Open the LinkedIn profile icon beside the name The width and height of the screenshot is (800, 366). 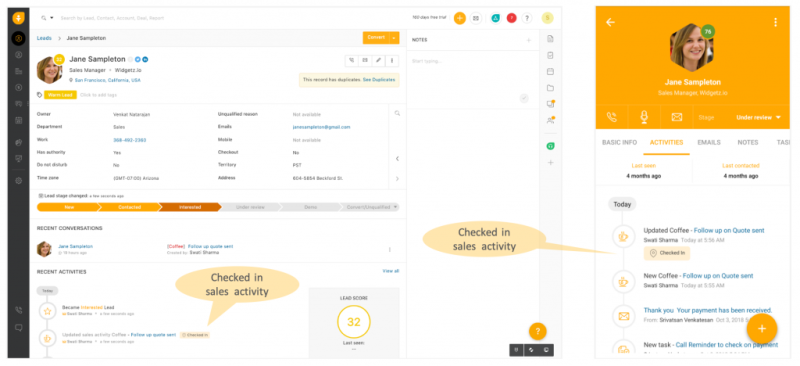click(x=145, y=60)
